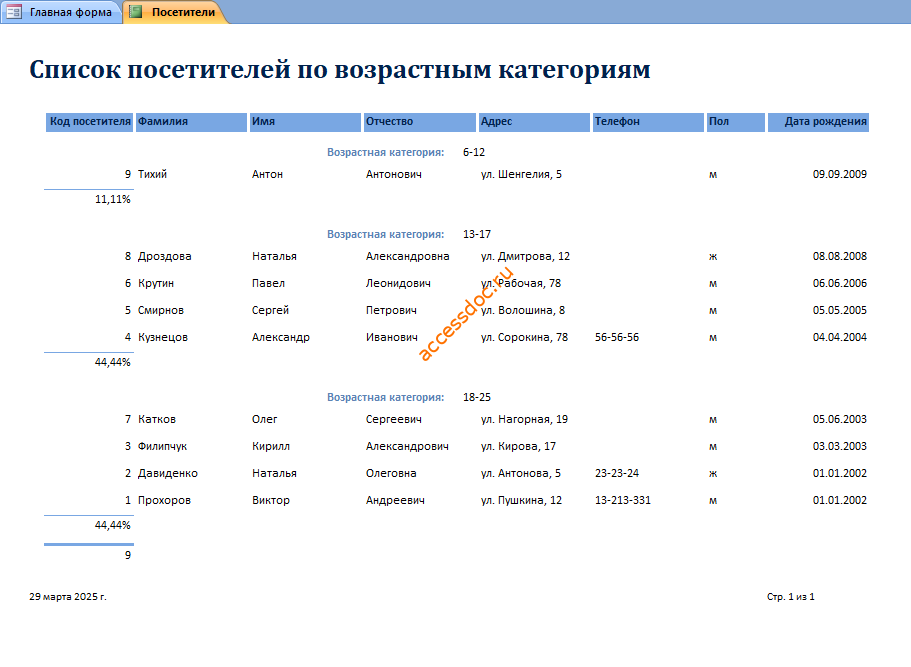Click the page indicator Стр. 1 из 1
Image resolution: width=911 pixels, height=667 pixels.
coord(791,597)
